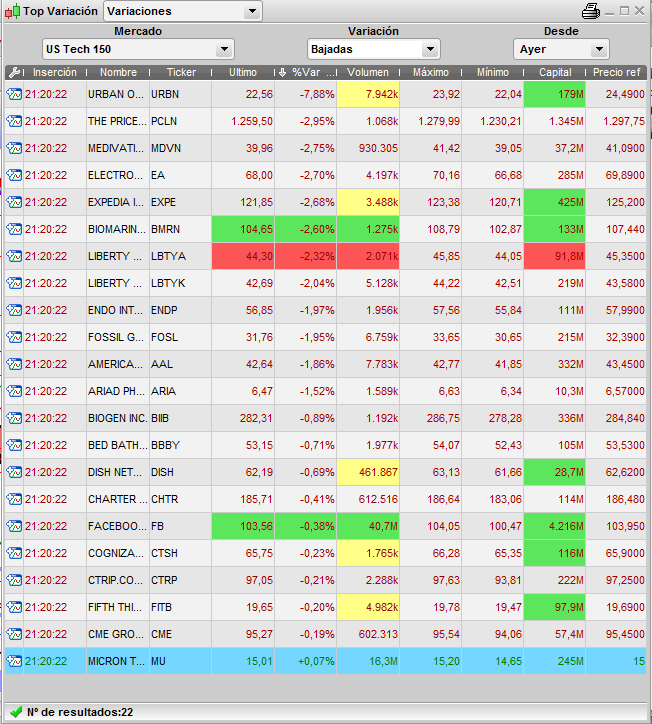Open chart icon for FITB row

[14, 608]
